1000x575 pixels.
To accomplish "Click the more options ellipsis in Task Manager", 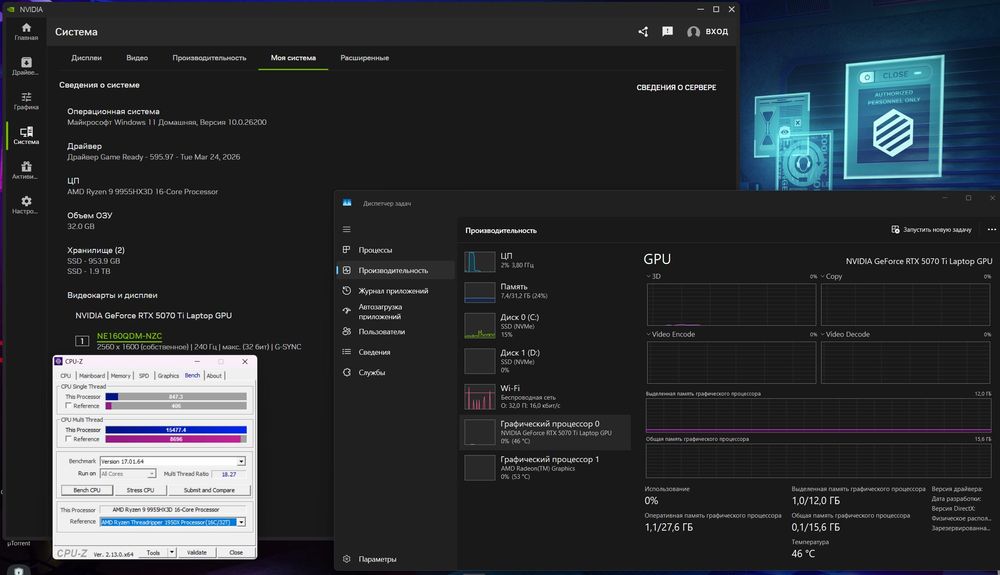I will click(x=991, y=229).
